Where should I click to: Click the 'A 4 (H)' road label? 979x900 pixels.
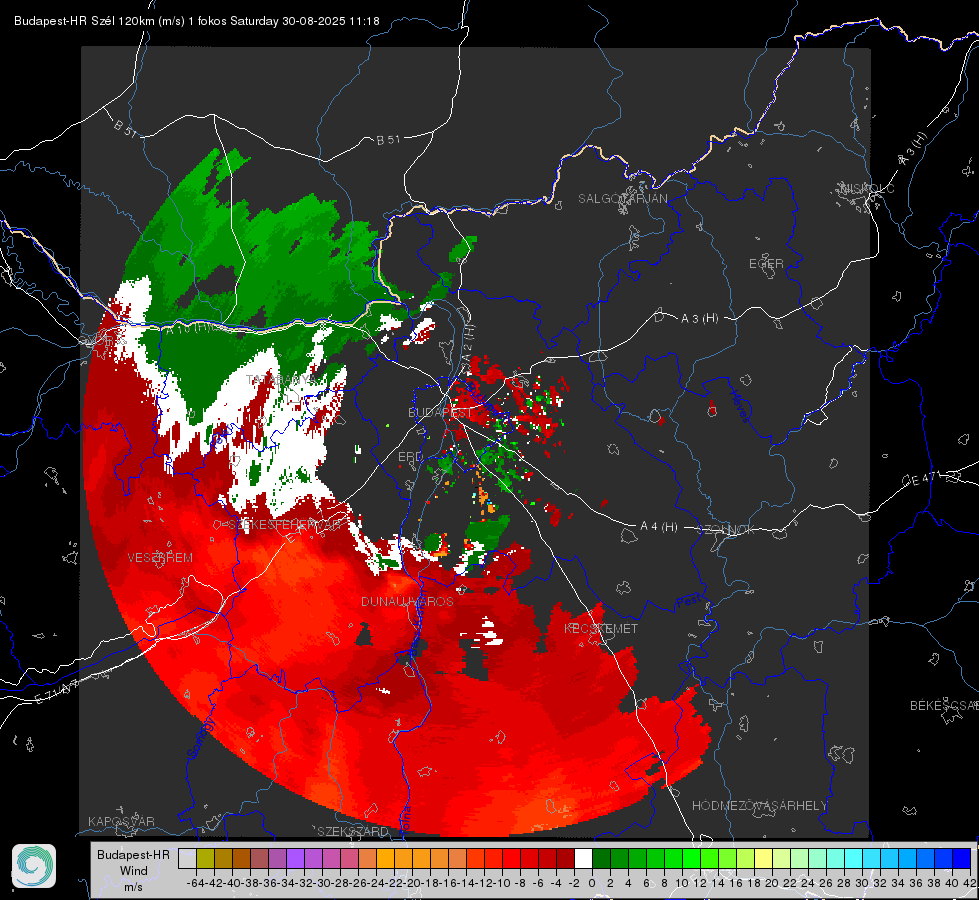click(659, 527)
